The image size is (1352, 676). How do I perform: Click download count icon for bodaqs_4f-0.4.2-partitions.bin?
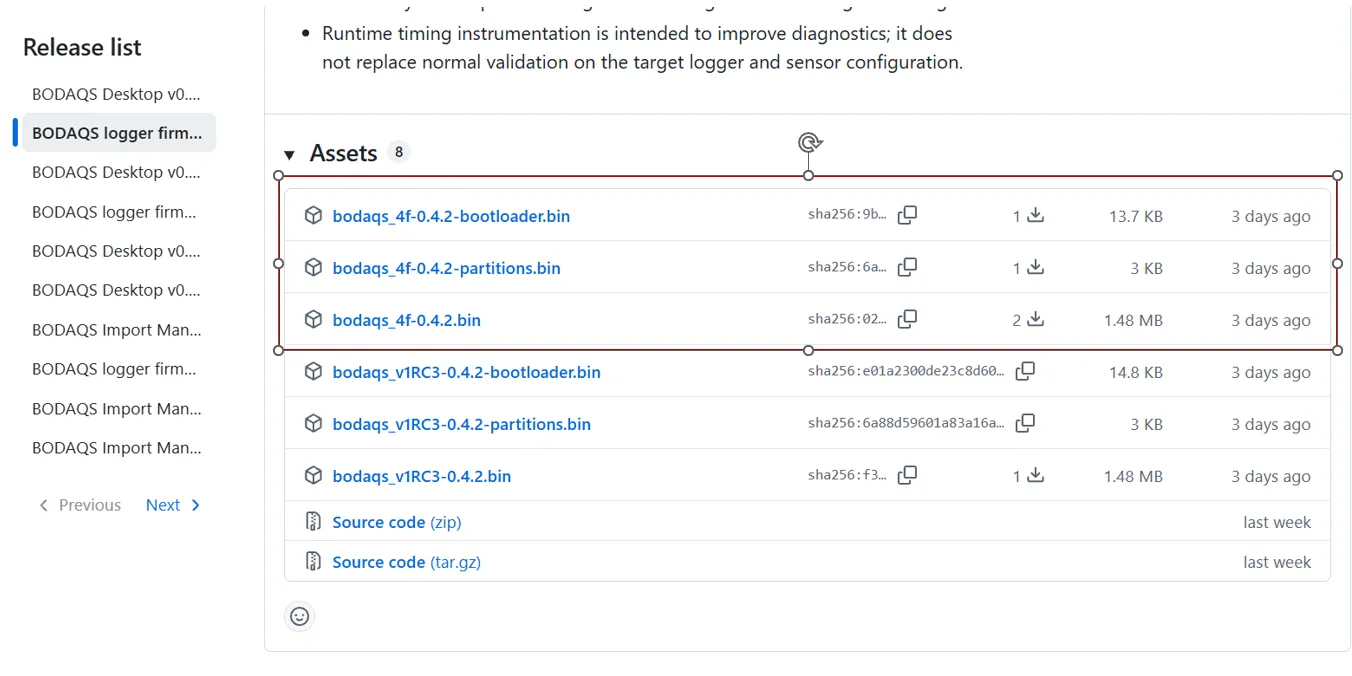click(x=1036, y=267)
